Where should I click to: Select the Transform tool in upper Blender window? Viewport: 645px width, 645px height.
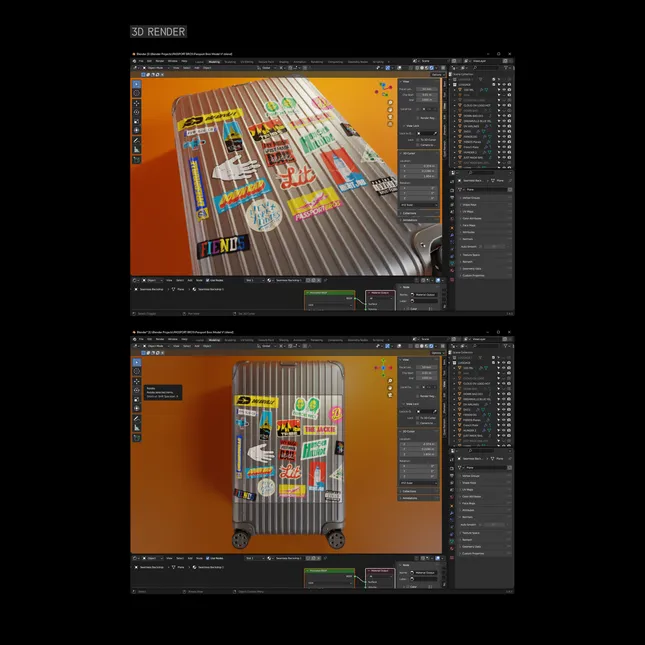click(x=137, y=130)
